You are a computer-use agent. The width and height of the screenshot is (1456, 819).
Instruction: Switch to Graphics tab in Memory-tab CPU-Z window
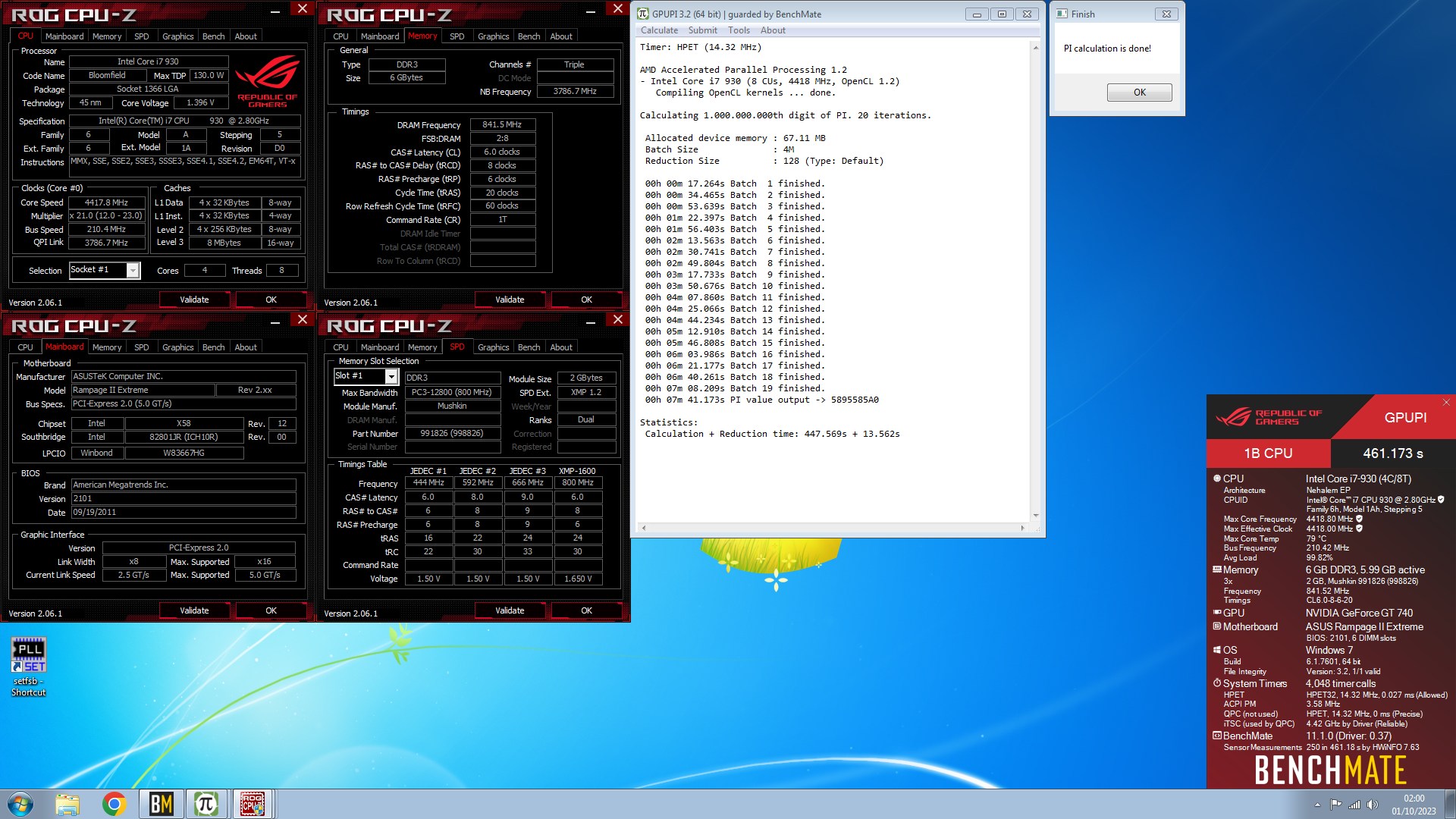[x=493, y=36]
